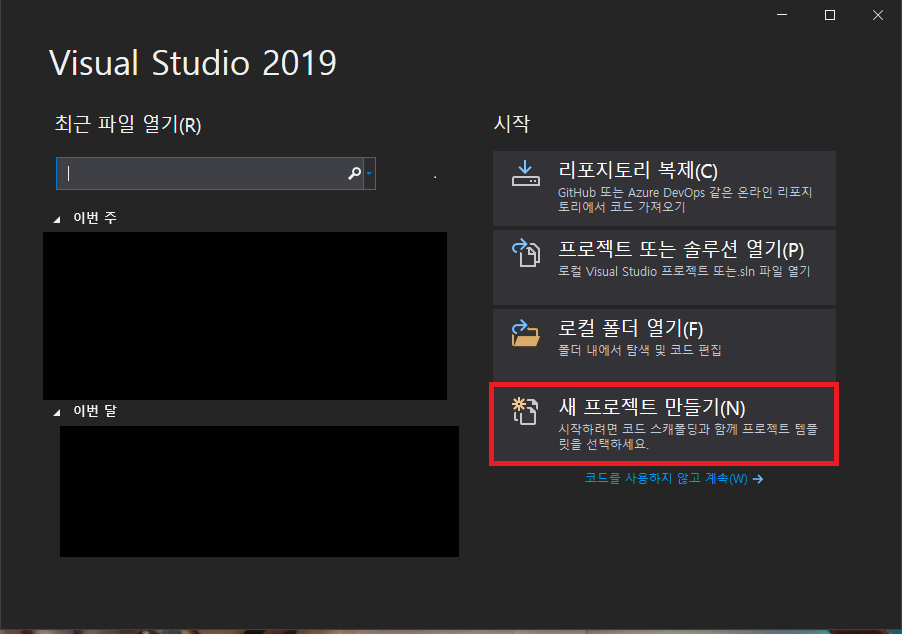
Task: Open the search options dropdown arrow
Action: tap(369, 173)
